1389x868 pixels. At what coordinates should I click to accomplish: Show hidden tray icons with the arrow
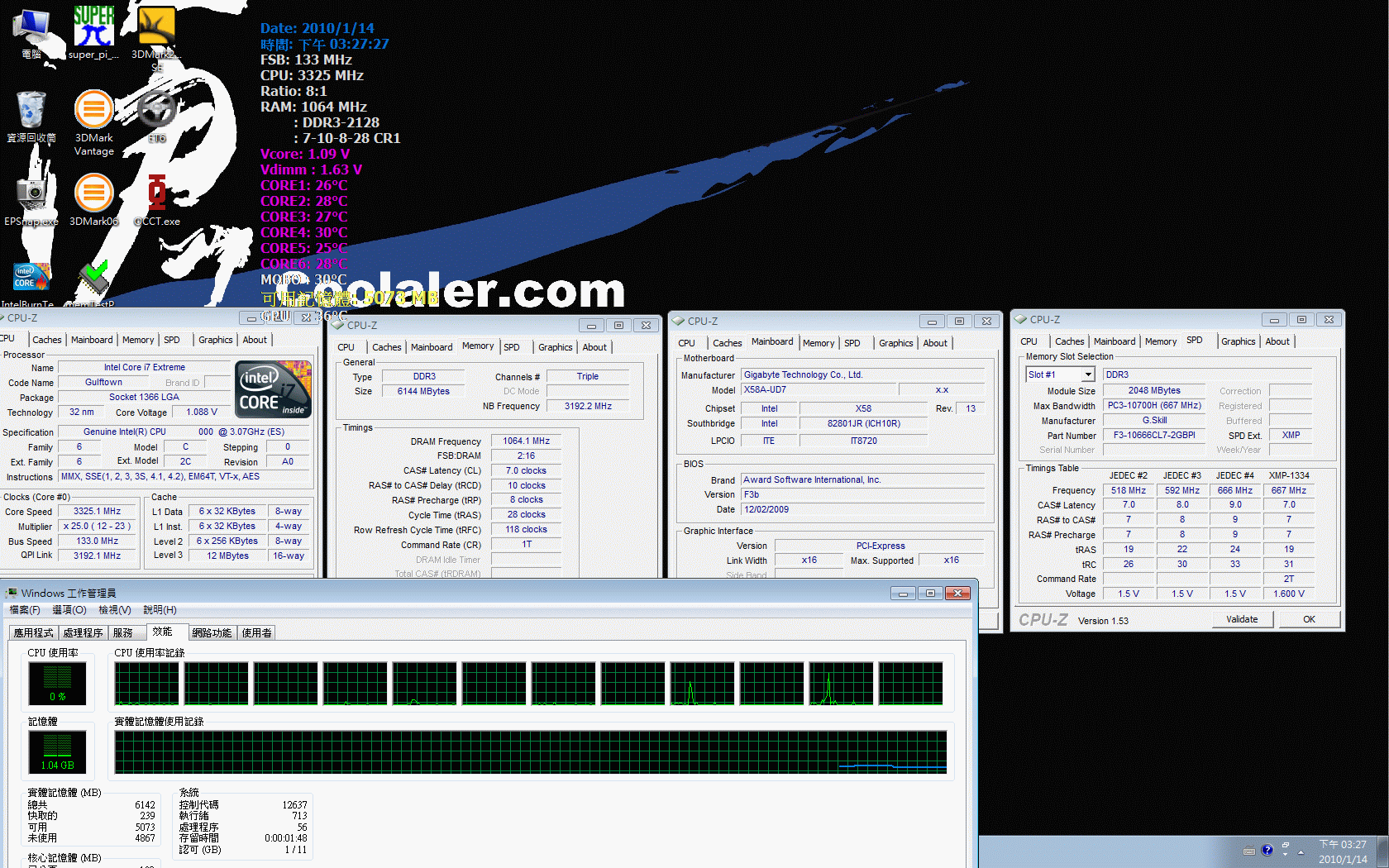1301,851
